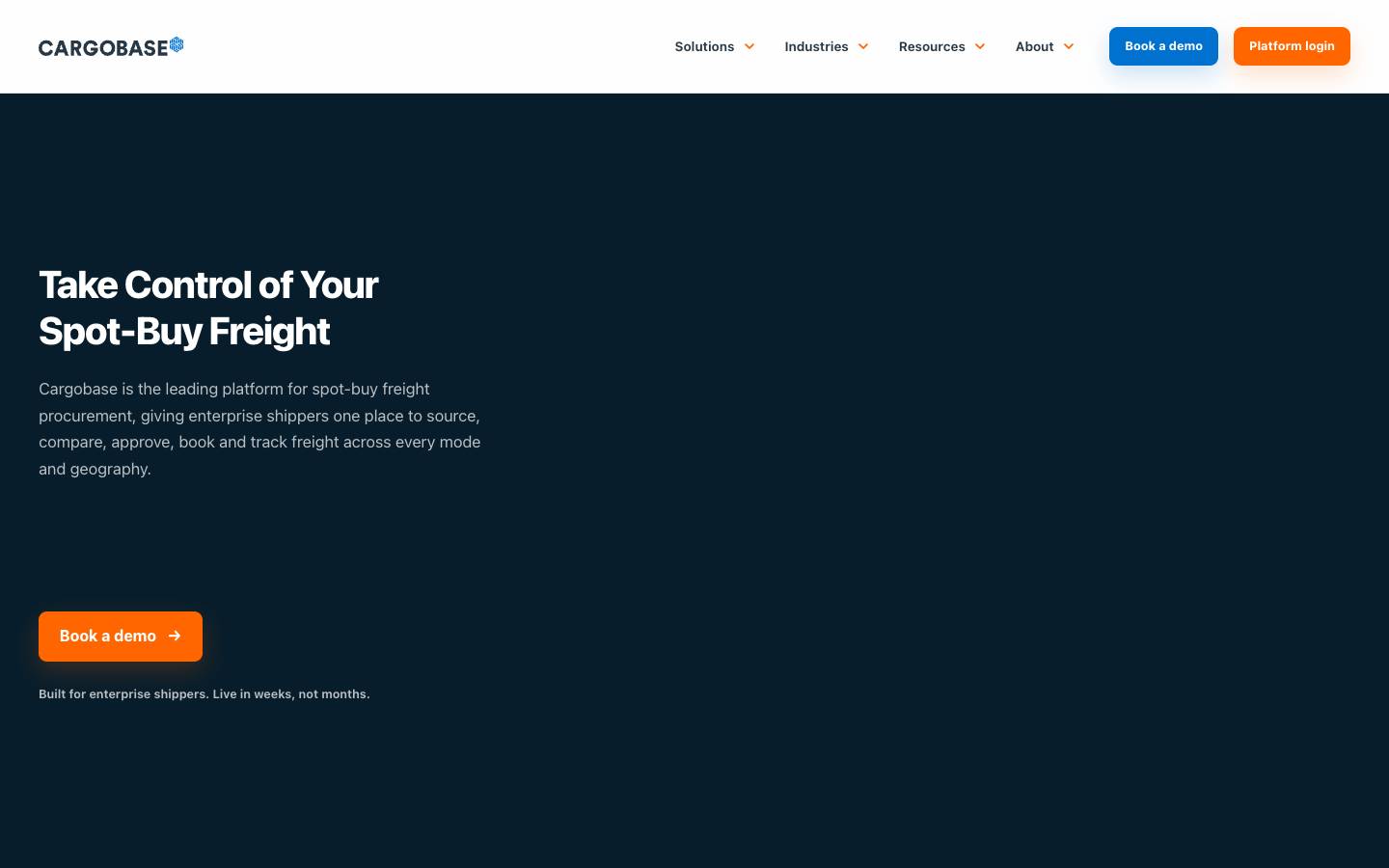Click the text "Built for enterprise shippers"
1389x868 pixels.
(123, 694)
